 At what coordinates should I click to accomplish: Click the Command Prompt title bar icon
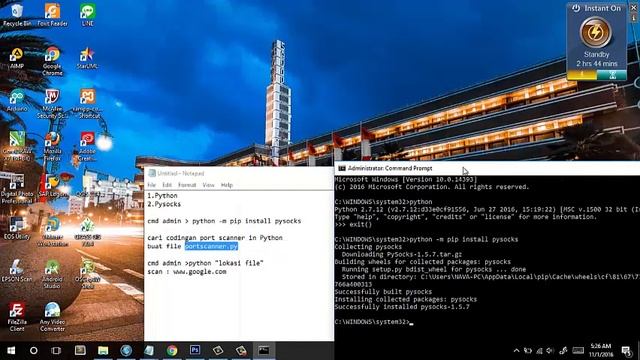click(x=342, y=168)
